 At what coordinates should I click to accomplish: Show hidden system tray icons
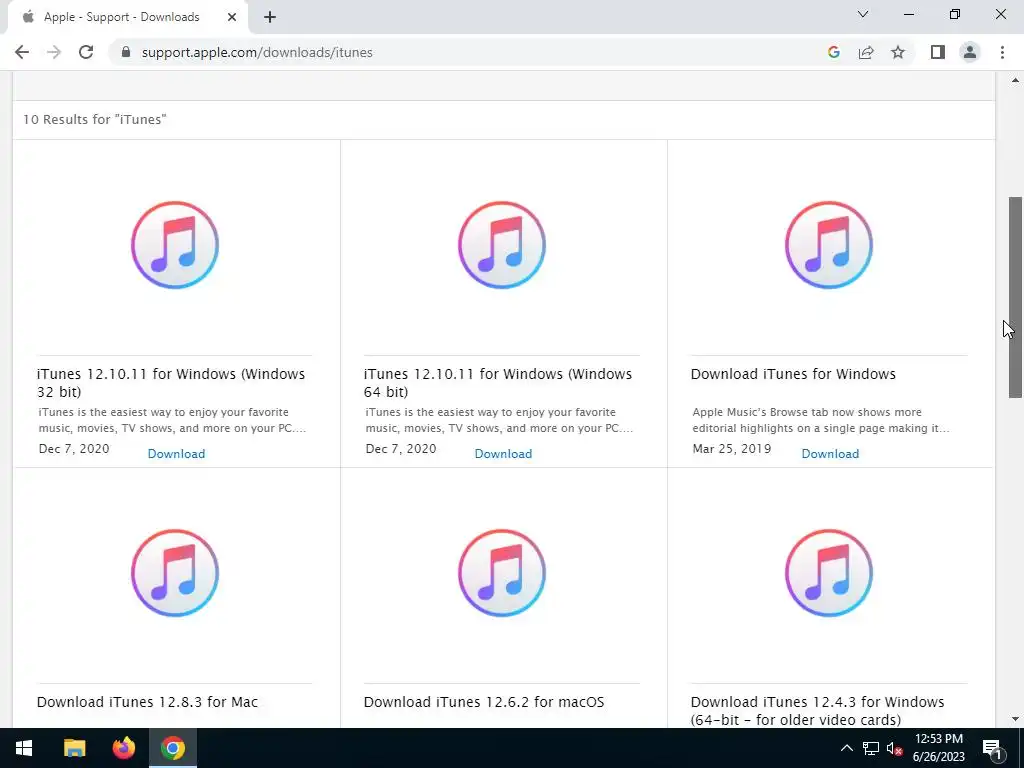click(846, 748)
